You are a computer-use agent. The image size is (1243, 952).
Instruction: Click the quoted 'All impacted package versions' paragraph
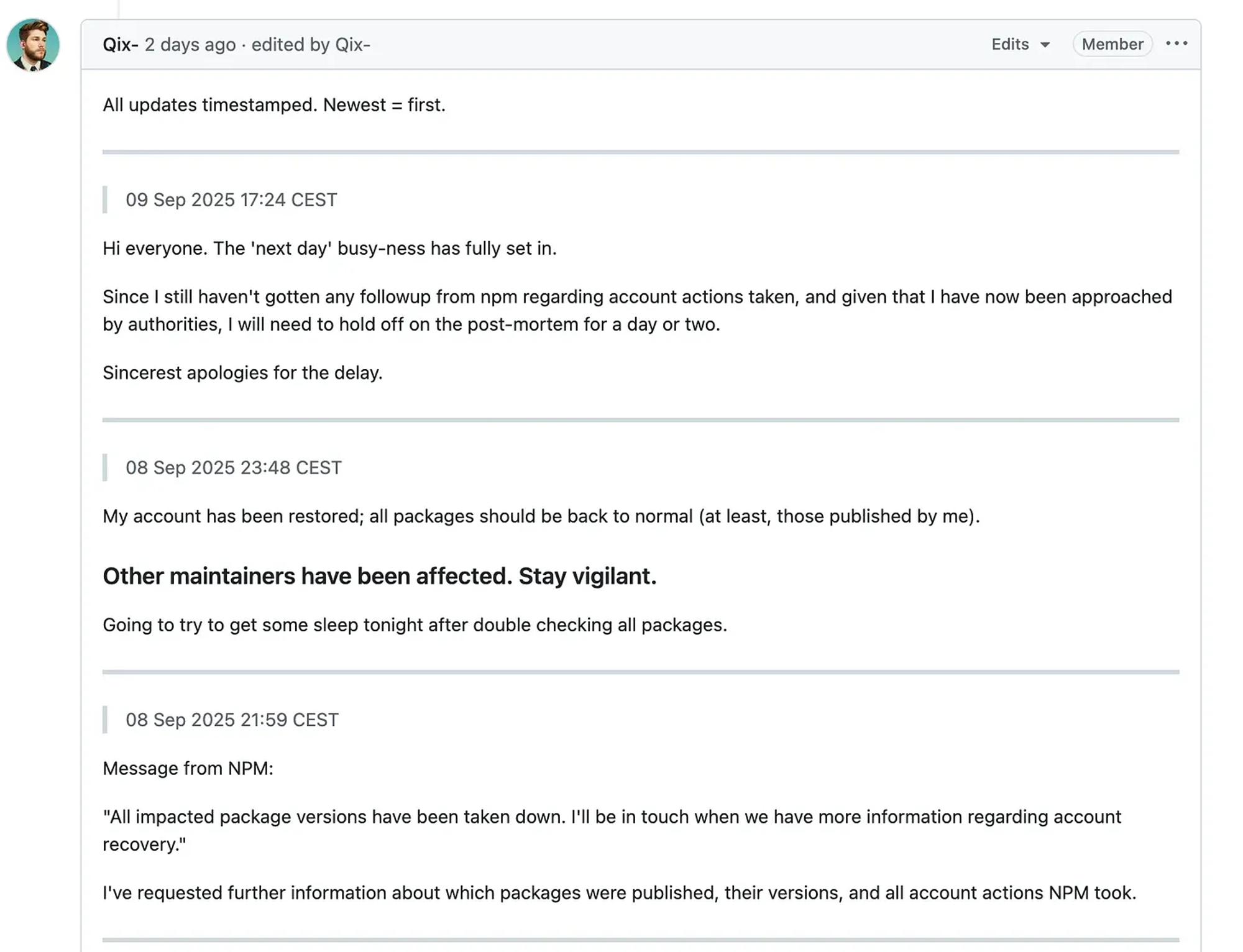612,830
